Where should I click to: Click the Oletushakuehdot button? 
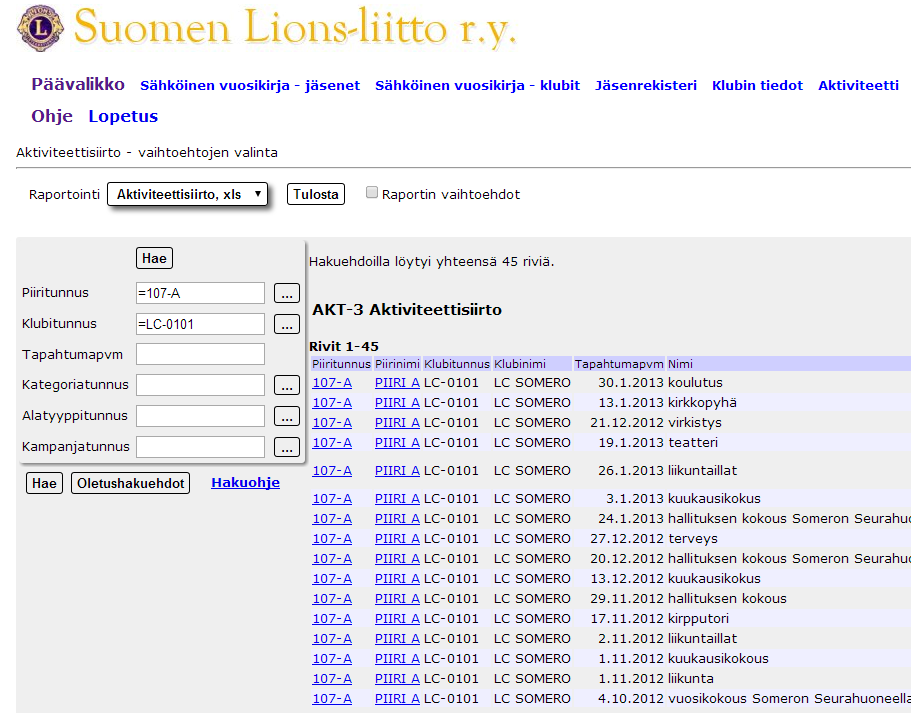point(130,483)
